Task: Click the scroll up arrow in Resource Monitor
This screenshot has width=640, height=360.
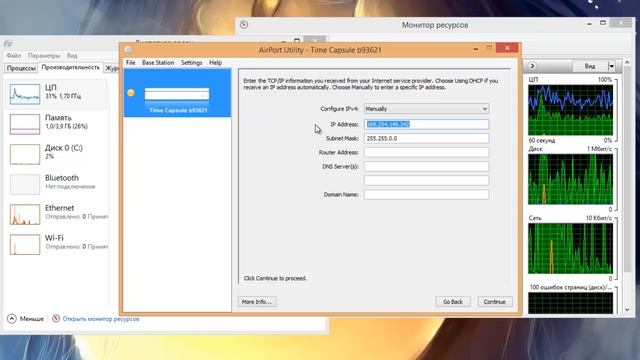Action: point(628,62)
